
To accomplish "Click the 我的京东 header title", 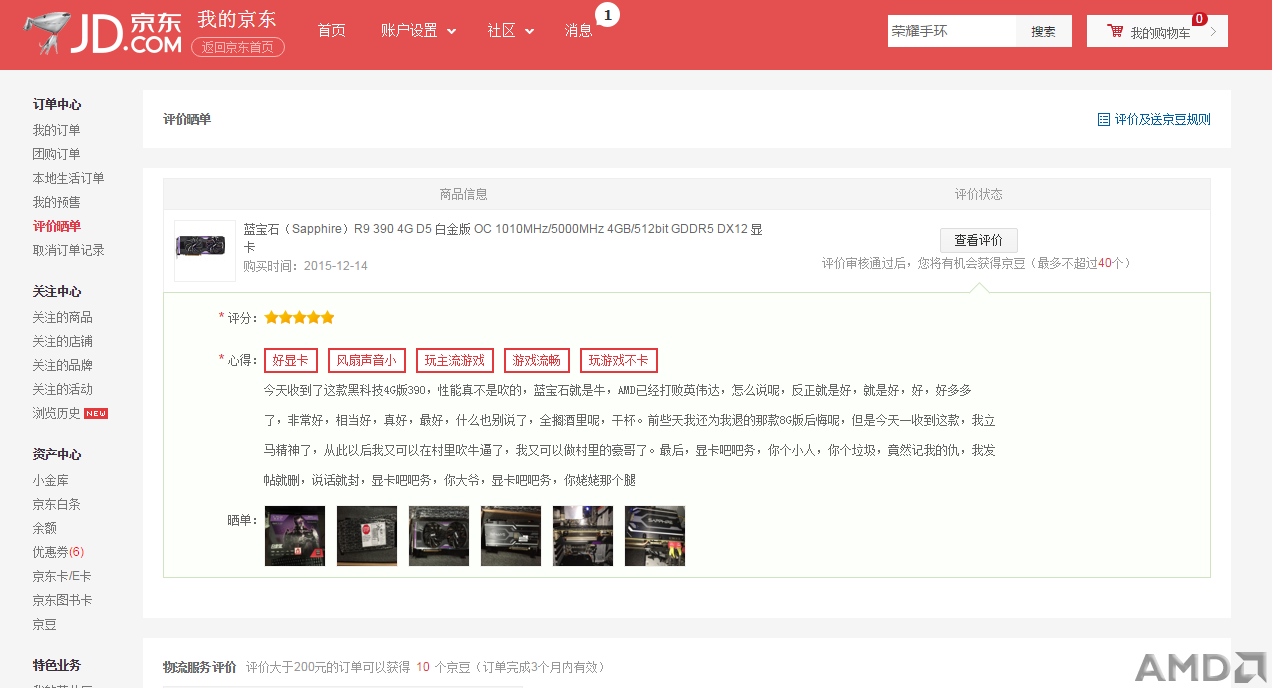I will click(236, 20).
